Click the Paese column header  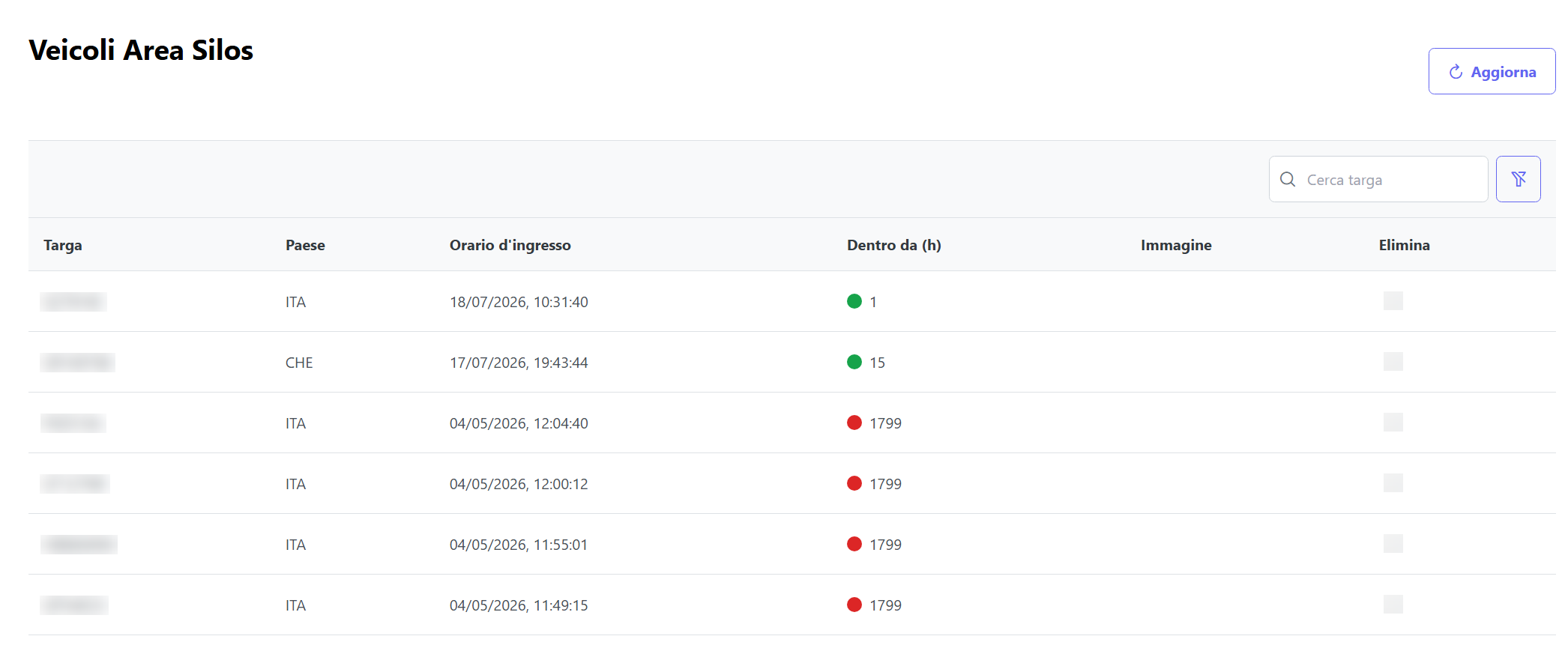point(305,245)
